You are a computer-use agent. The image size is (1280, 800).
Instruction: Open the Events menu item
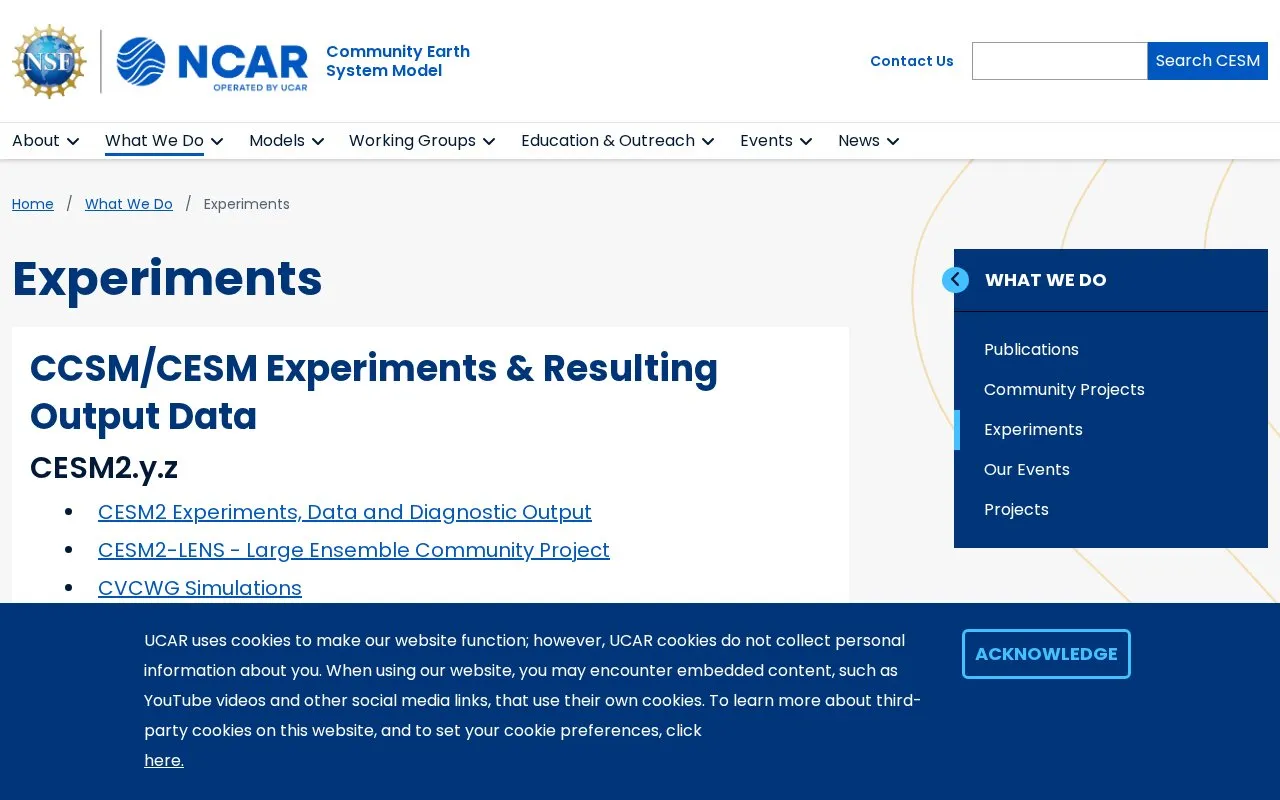[x=766, y=141]
